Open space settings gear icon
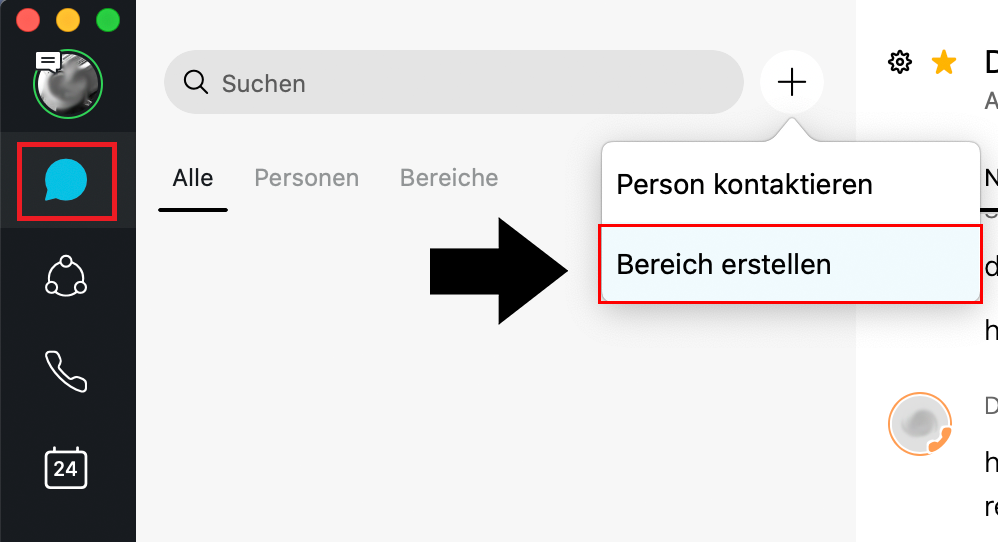Screen dimensions: 998x542 coord(900,63)
